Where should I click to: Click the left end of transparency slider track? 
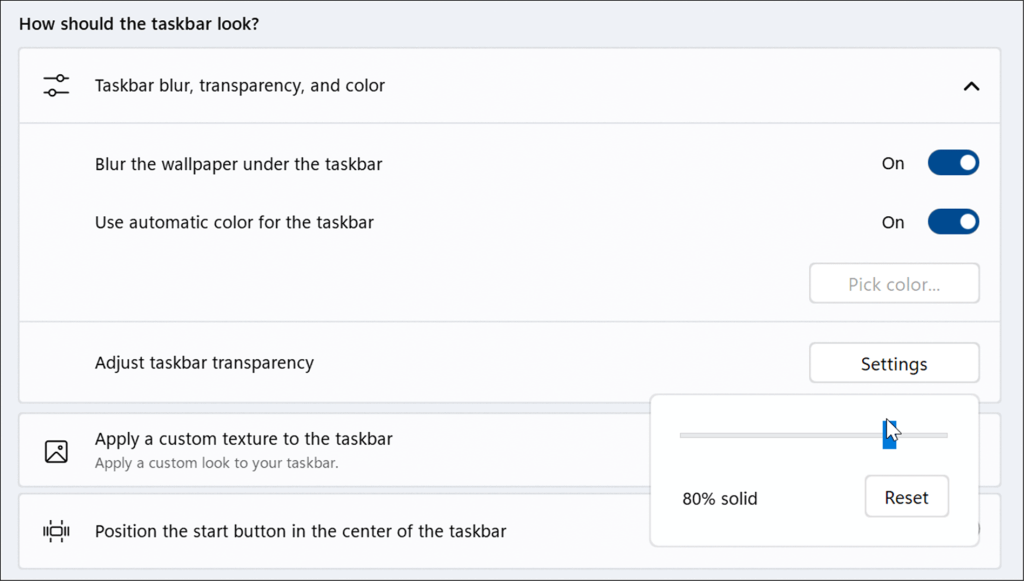point(683,435)
